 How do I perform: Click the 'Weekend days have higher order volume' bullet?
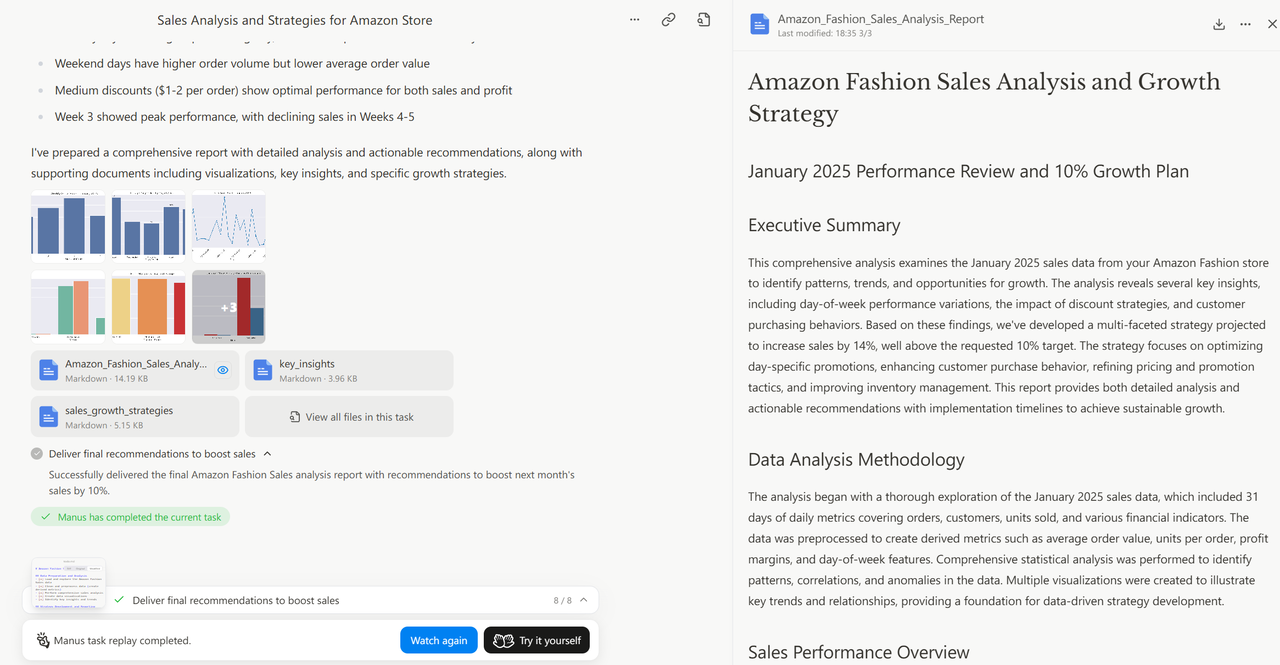pos(242,63)
